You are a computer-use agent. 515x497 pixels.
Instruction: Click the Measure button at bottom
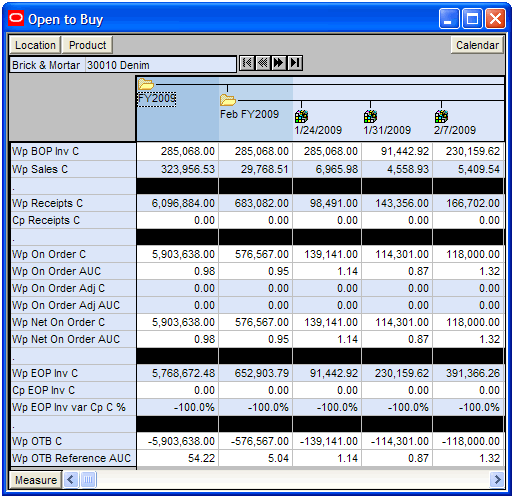tap(36, 480)
